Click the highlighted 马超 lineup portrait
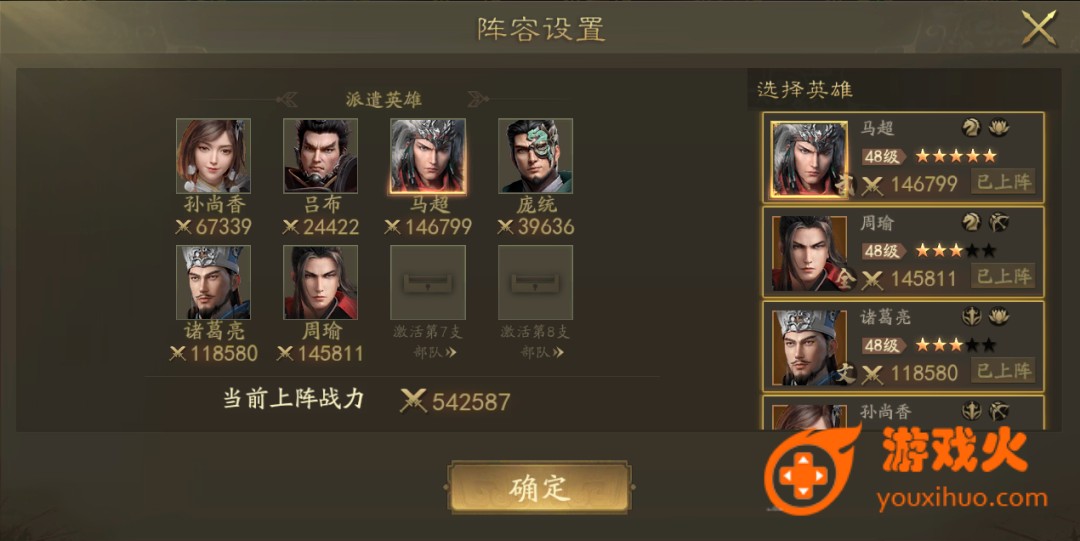Image resolution: width=1080 pixels, height=541 pixels. [428, 156]
